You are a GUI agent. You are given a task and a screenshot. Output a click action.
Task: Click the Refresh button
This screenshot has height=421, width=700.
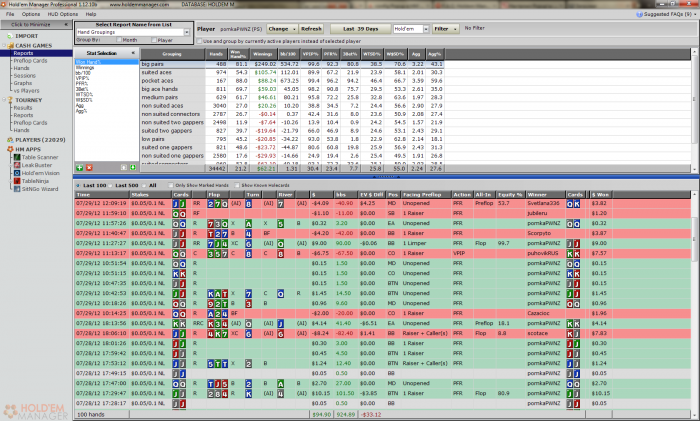(x=311, y=29)
